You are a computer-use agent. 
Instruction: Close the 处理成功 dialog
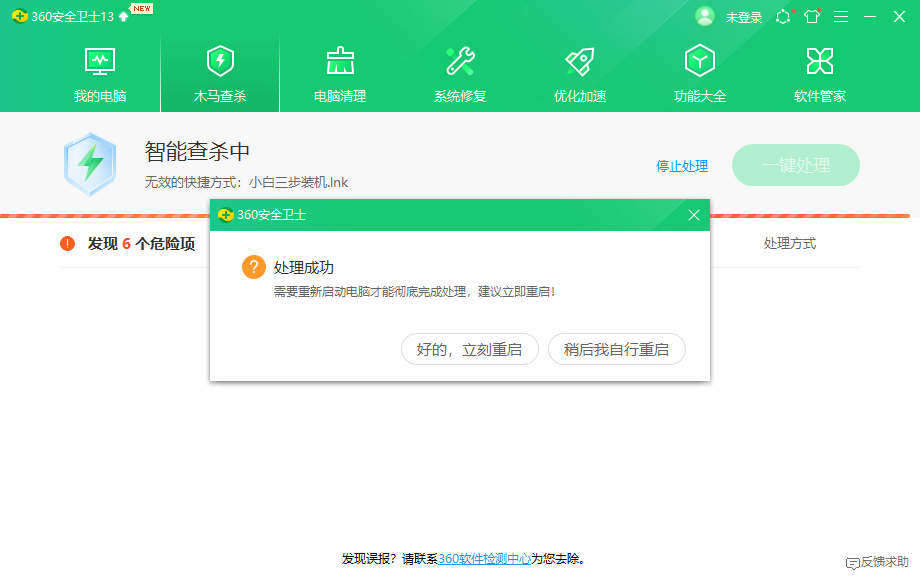[x=693, y=215]
